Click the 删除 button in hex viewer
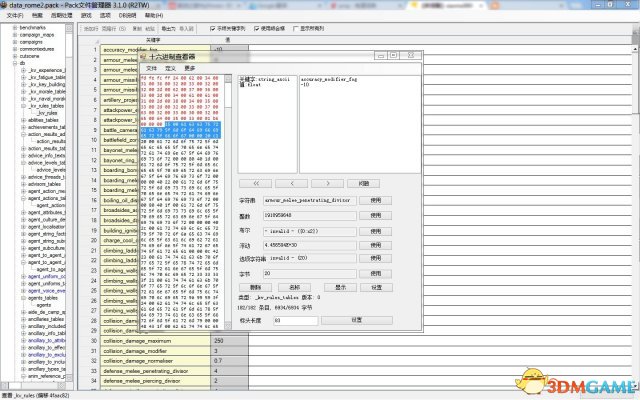Viewport: 640px width, 400px height. point(255,286)
